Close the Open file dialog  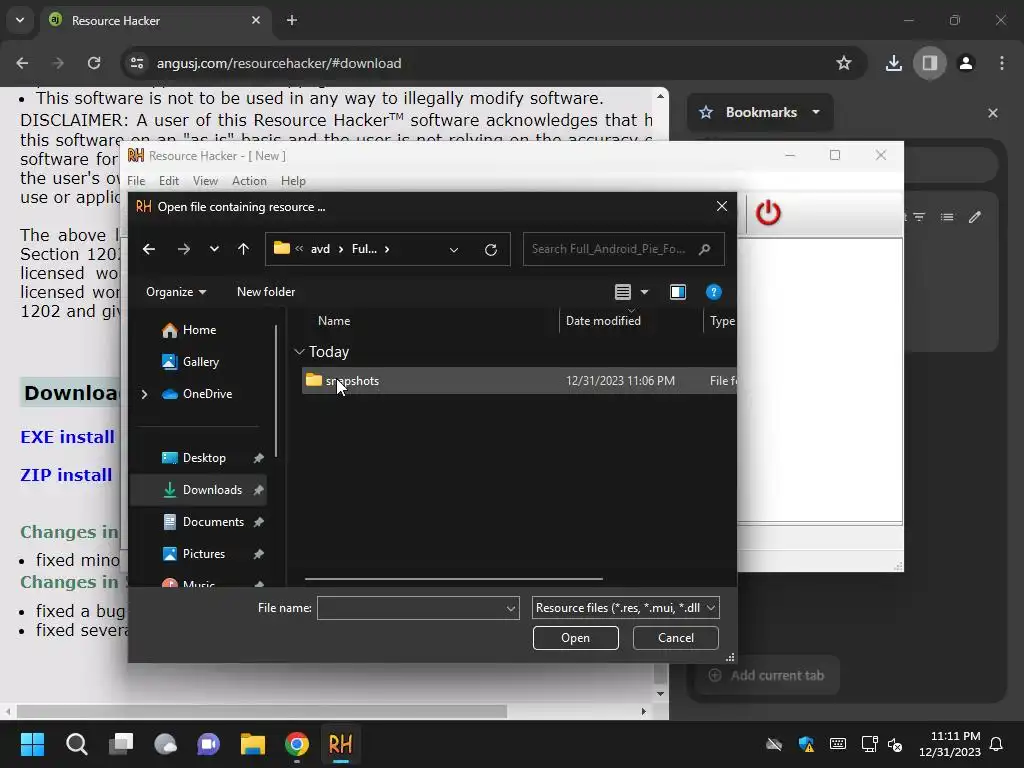tap(722, 206)
